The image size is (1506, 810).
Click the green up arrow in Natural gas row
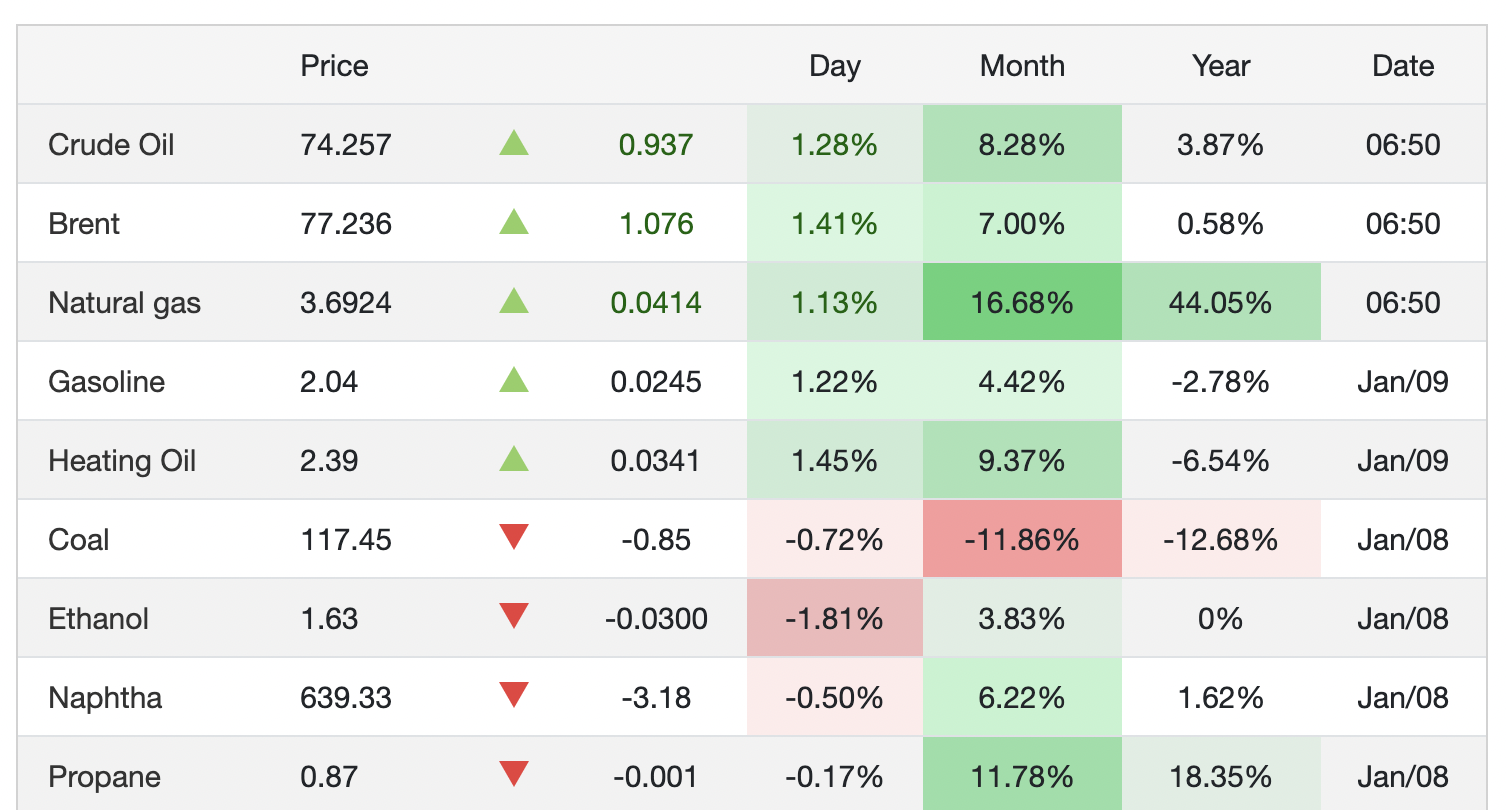pos(514,301)
